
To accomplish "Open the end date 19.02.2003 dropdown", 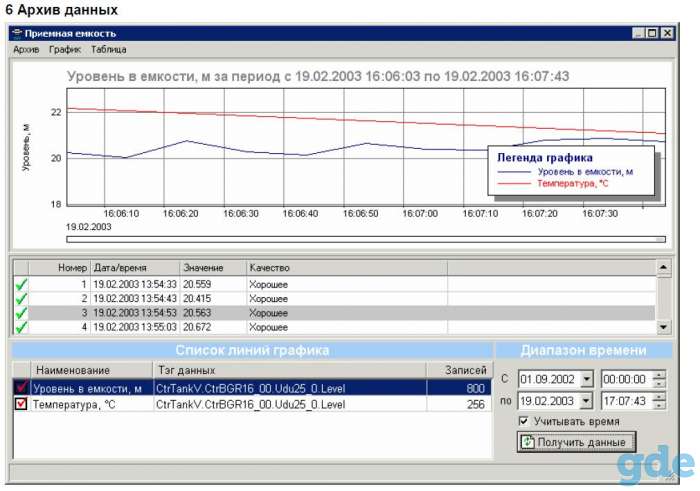I will (587, 401).
